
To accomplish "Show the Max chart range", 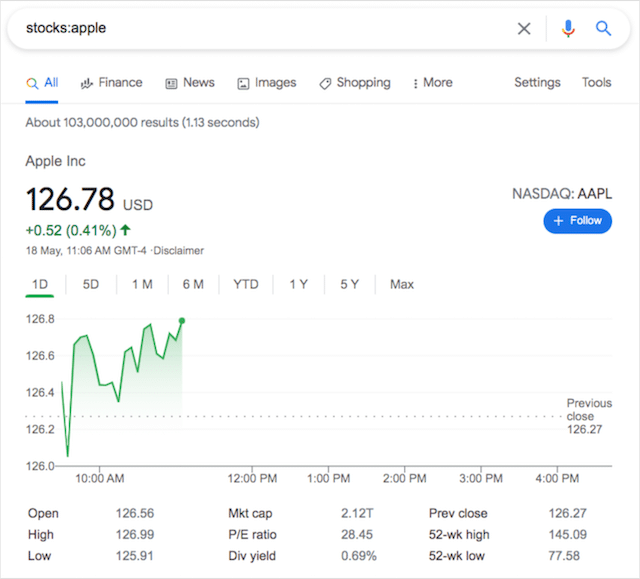I will (402, 284).
